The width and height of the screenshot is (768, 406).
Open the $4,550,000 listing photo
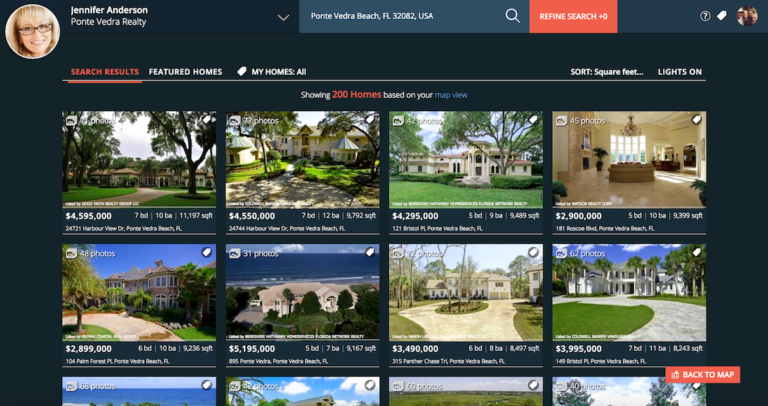click(302, 159)
